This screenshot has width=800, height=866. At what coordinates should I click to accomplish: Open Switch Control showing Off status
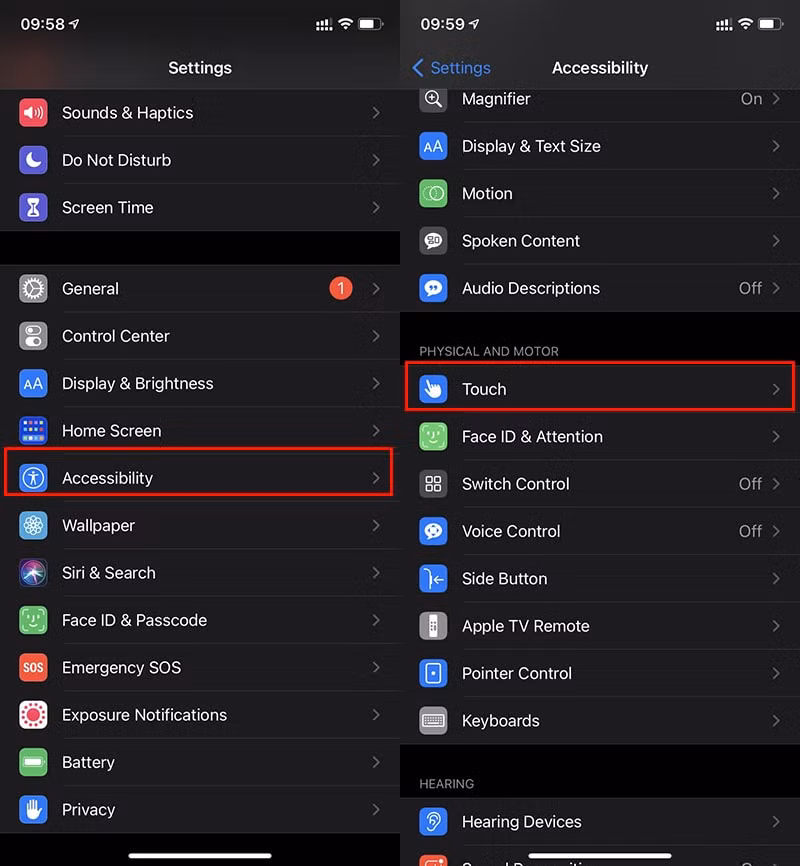coord(600,484)
